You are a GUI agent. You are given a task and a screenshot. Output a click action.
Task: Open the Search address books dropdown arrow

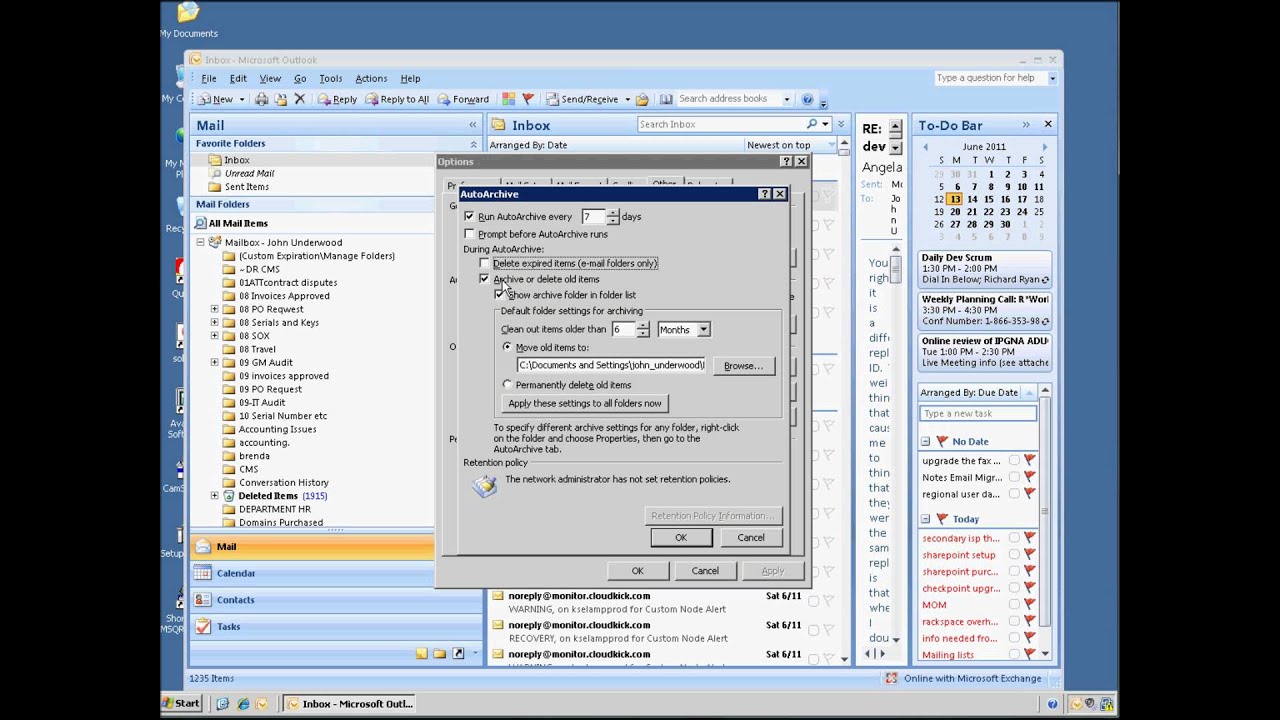(x=786, y=99)
